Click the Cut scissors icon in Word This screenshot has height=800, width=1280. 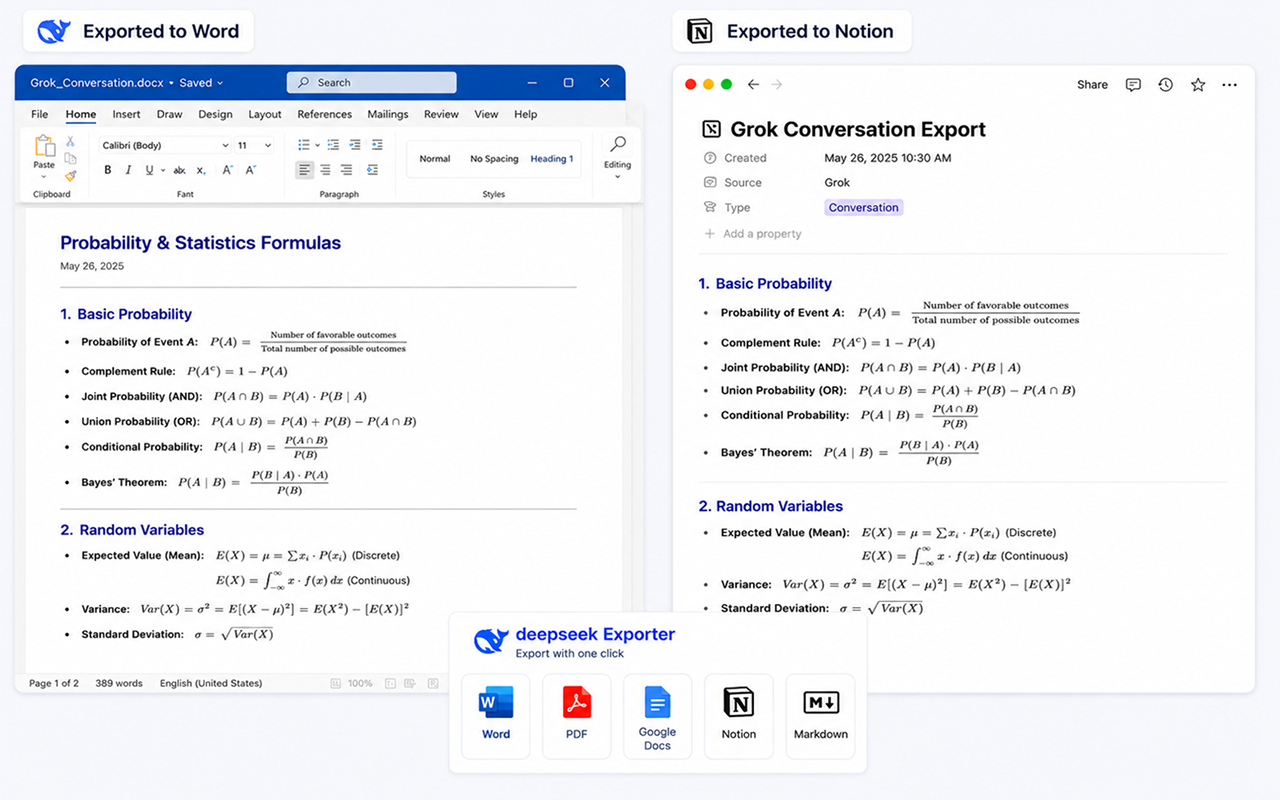point(70,142)
